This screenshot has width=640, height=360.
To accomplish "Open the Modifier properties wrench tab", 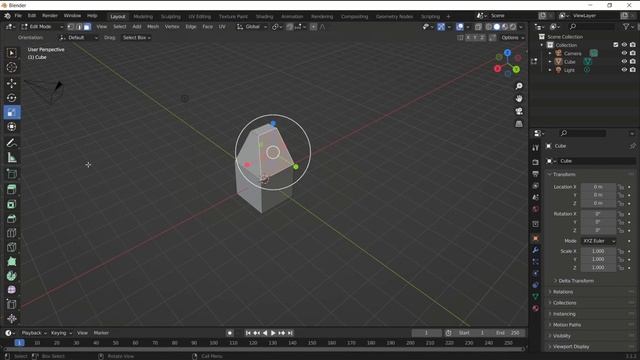I will [536, 250].
